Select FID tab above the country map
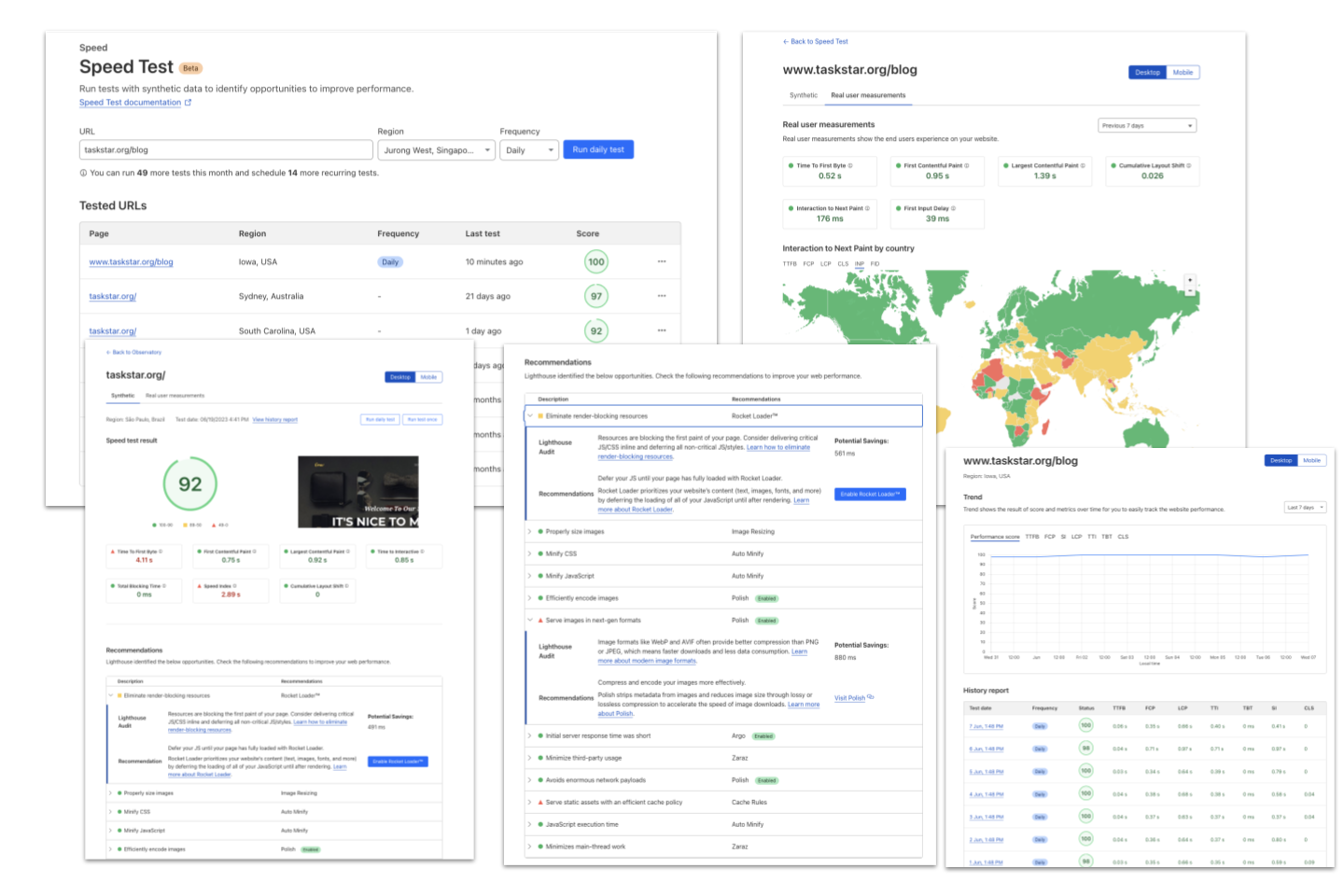The height and width of the screenshot is (896, 1344). coord(875,264)
